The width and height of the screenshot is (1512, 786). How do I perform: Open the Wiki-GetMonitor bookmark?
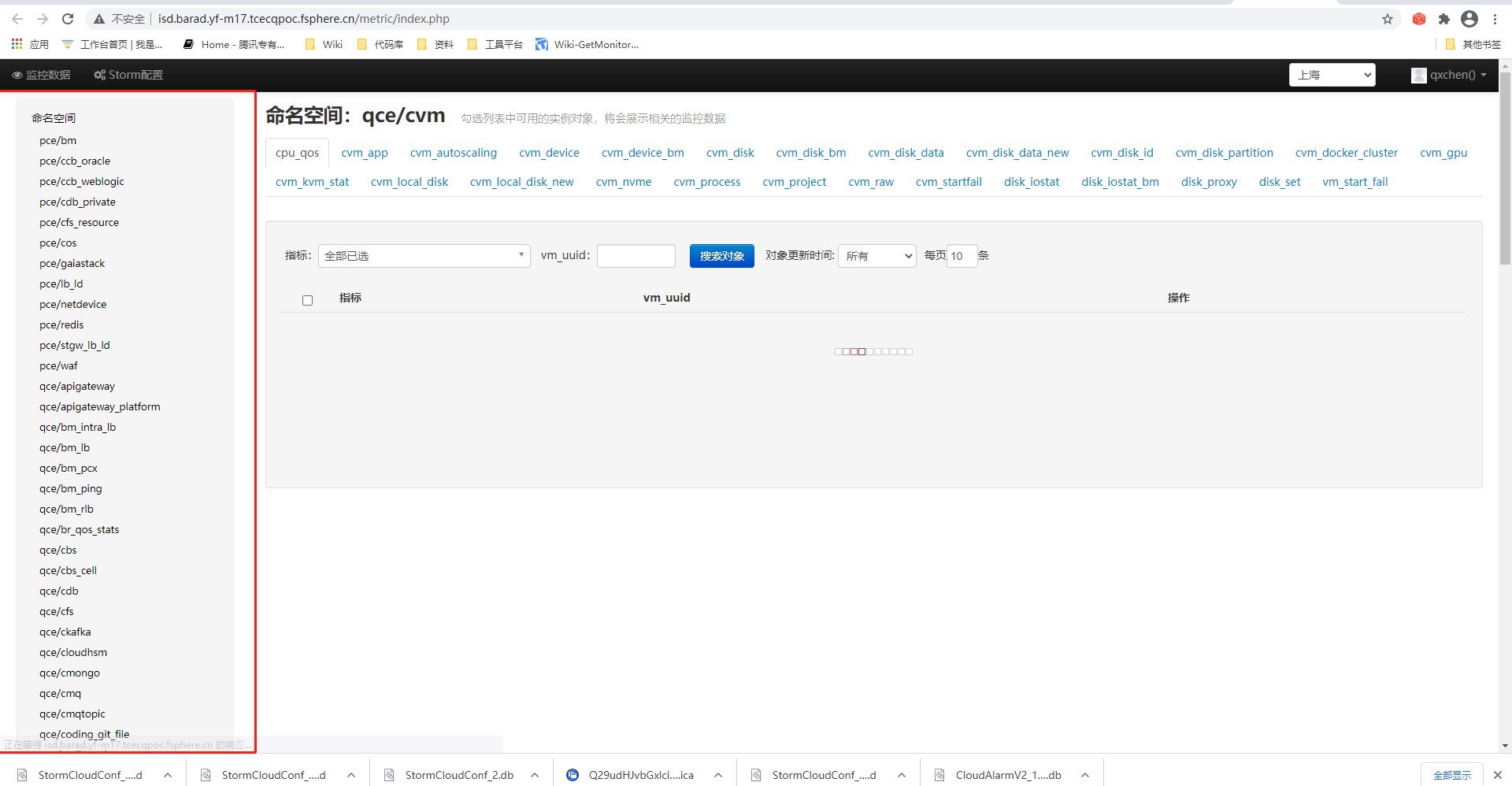click(x=587, y=44)
